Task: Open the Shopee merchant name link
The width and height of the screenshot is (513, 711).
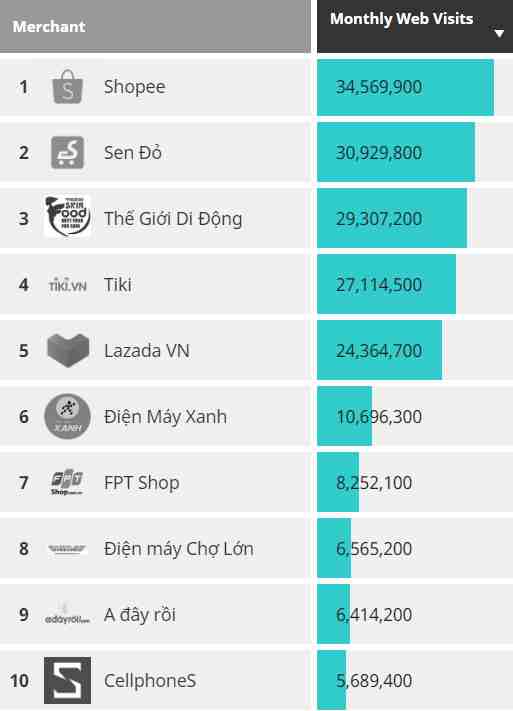Action: 135,87
